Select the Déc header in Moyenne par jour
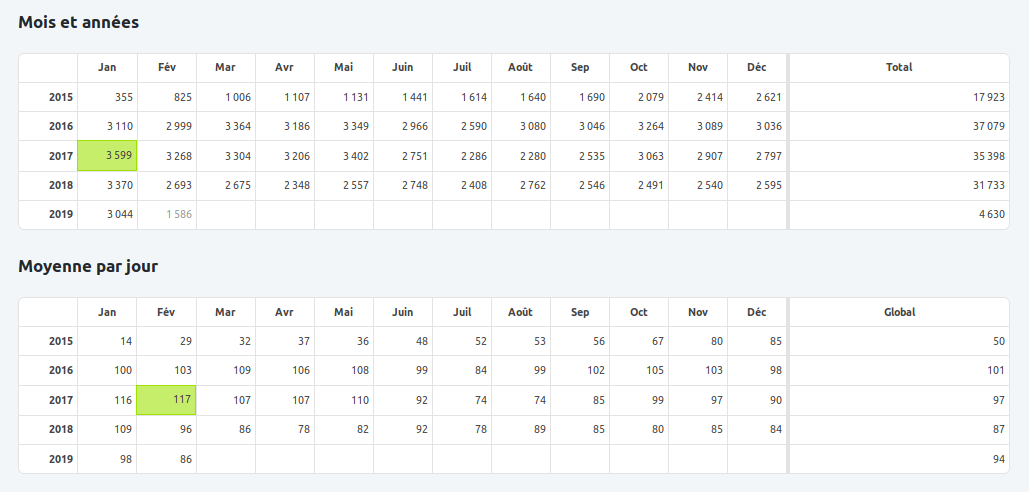 (x=757, y=312)
